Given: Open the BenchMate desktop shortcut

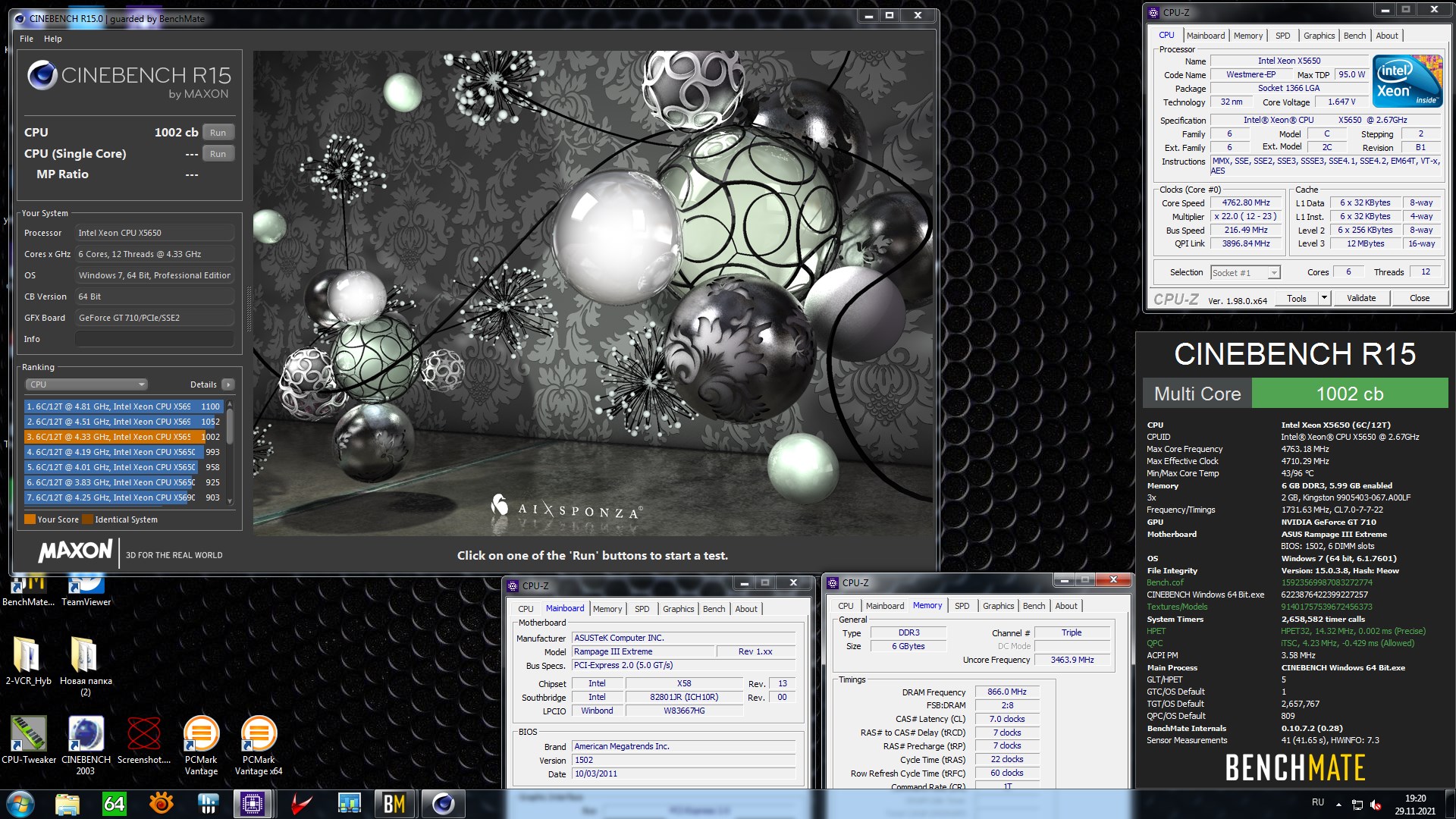Looking at the screenshot, I should point(28,591).
